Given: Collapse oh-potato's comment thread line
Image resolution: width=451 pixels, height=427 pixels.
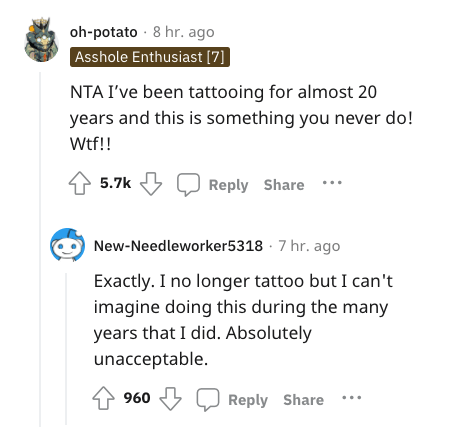Looking at the screenshot, I should tap(40, 247).
